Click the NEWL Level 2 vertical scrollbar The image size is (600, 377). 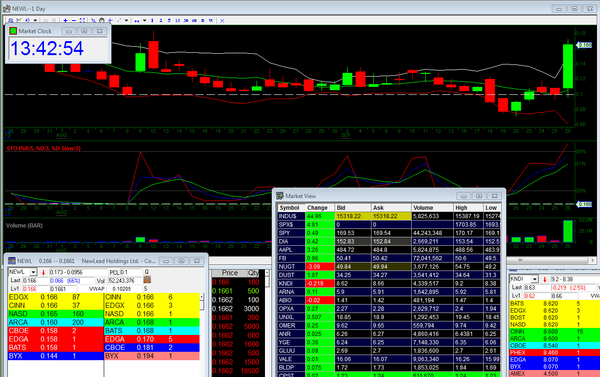(x=202, y=302)
